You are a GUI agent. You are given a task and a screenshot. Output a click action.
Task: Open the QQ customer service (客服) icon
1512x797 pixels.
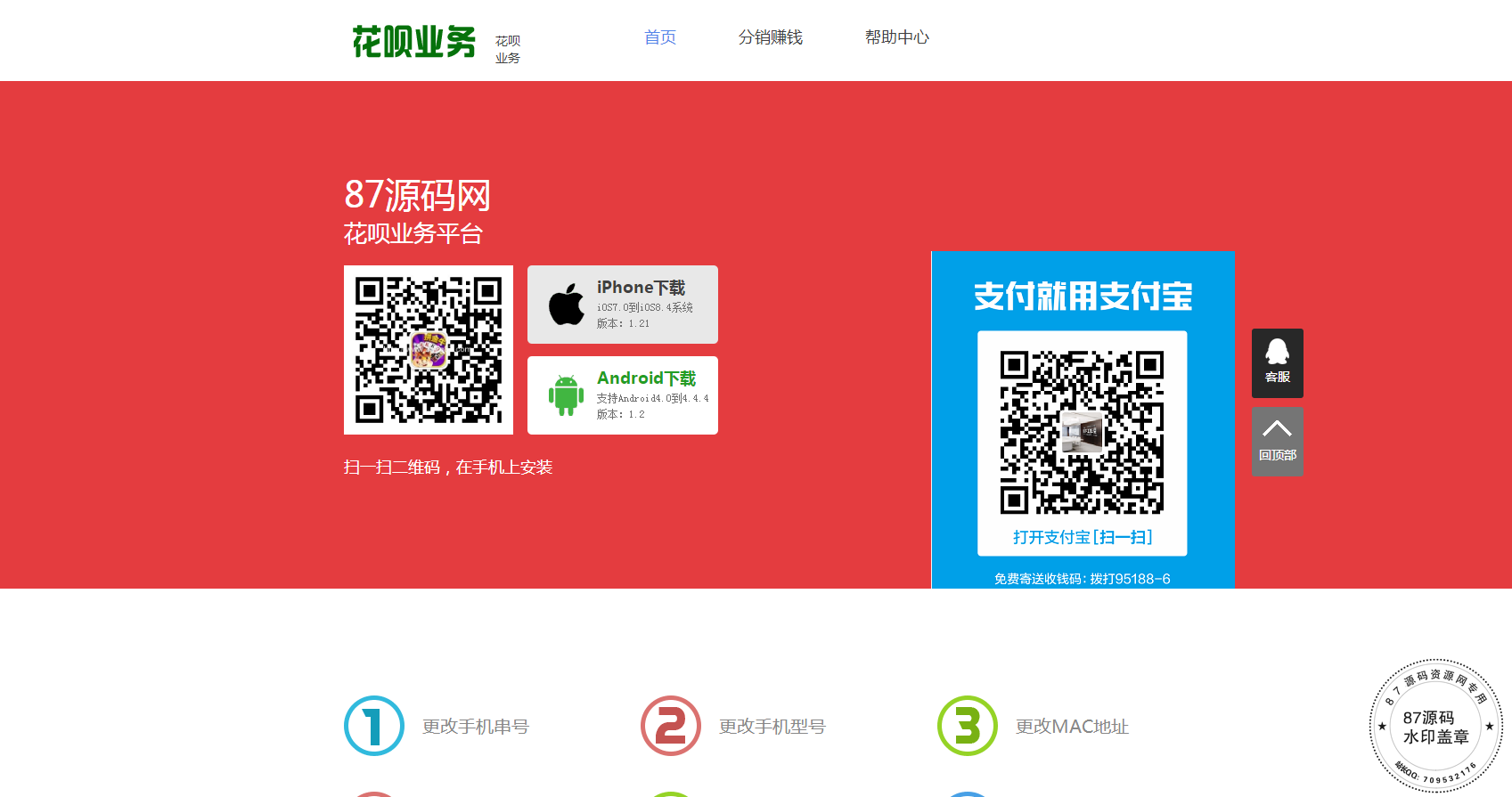pos(1277,362)
